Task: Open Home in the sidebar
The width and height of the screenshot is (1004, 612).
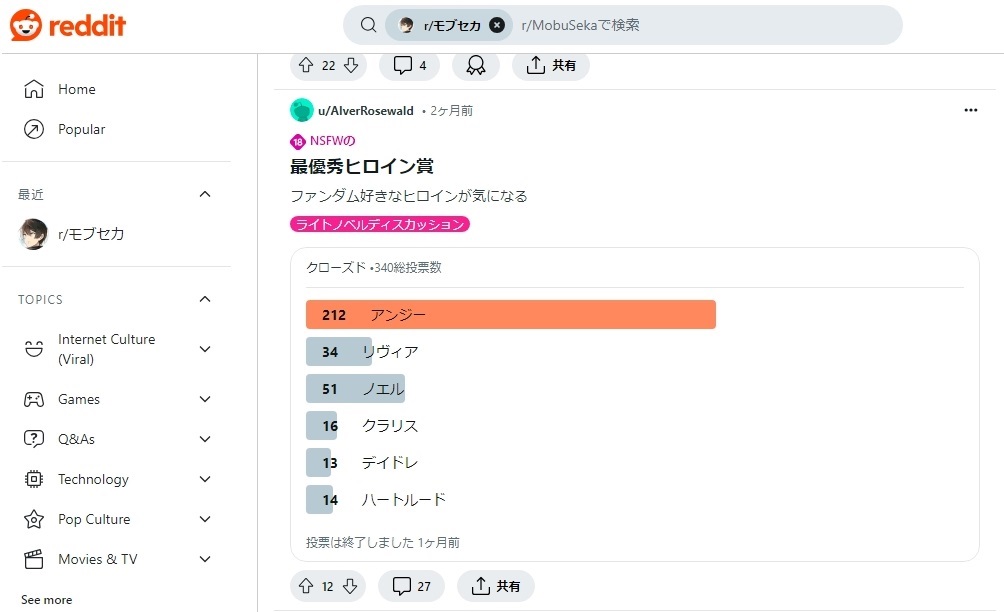Action: [x=76, y=89]
